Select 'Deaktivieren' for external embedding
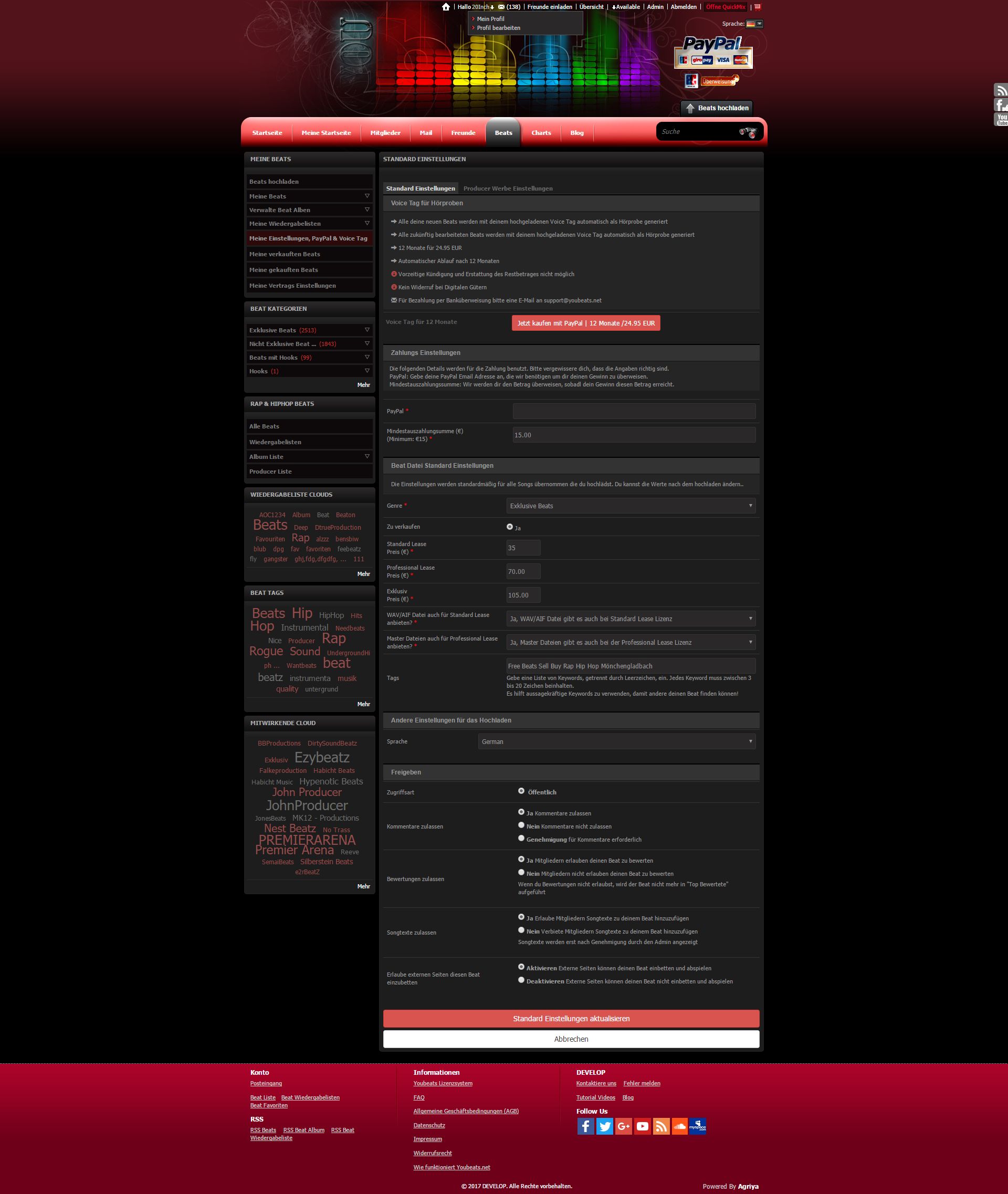The width and height of the screenshot is (1008, 1194). click(521, 980)
